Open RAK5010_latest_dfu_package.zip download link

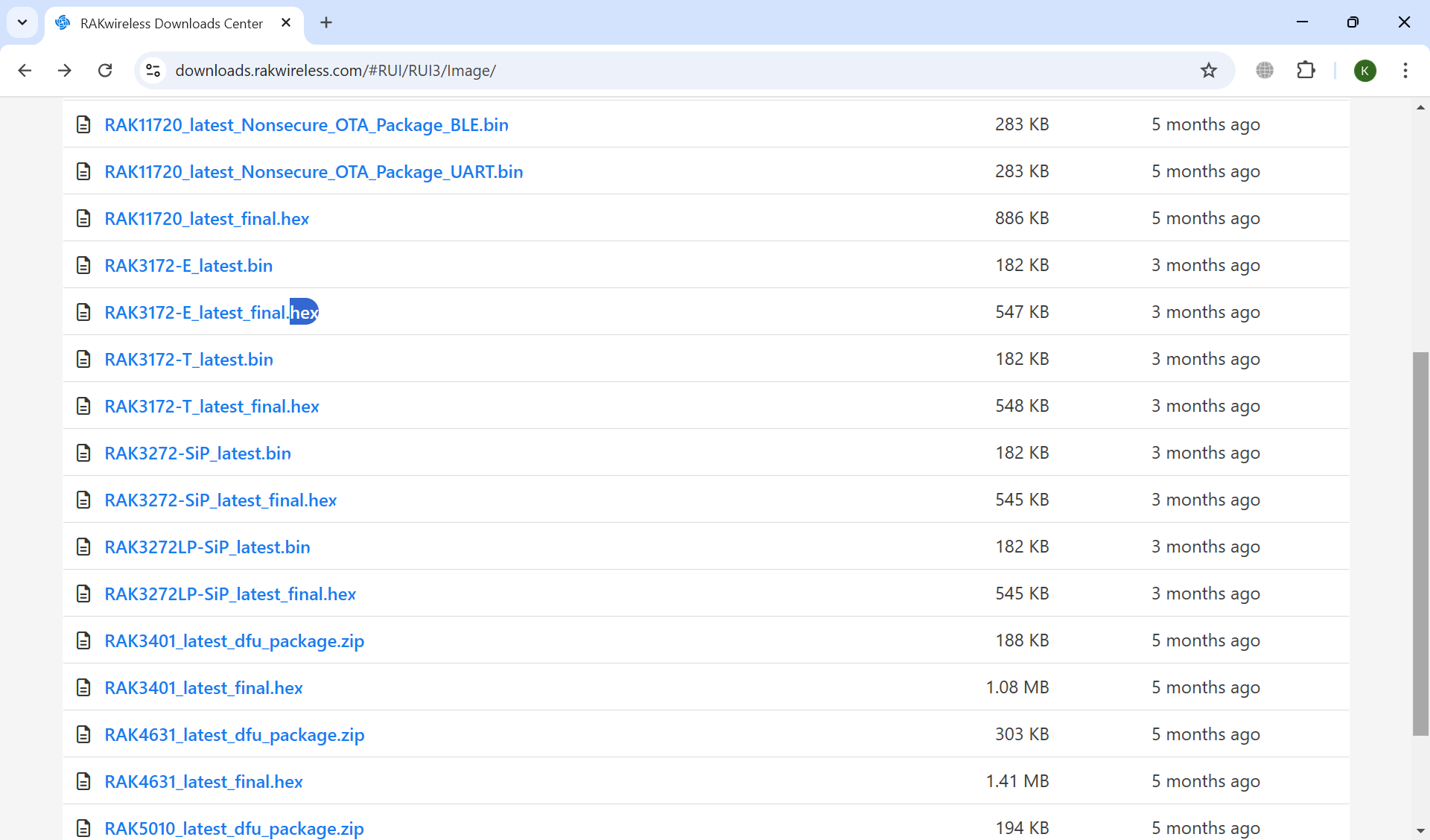pos(235,828)
